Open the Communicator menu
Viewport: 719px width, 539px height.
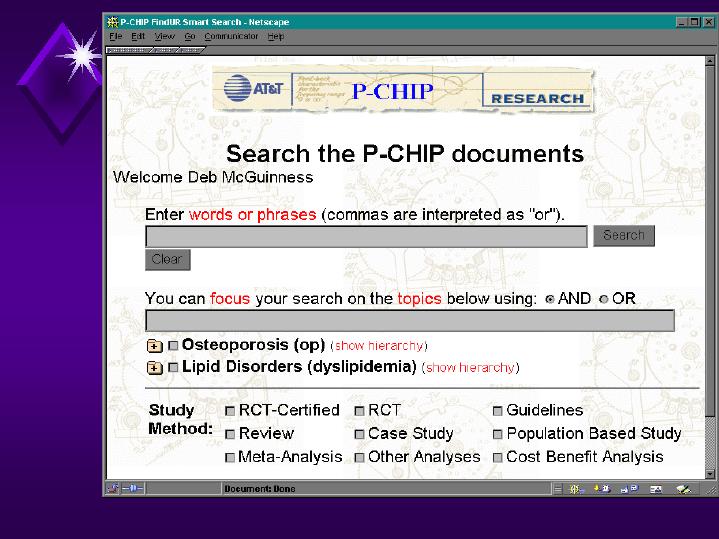231,36
